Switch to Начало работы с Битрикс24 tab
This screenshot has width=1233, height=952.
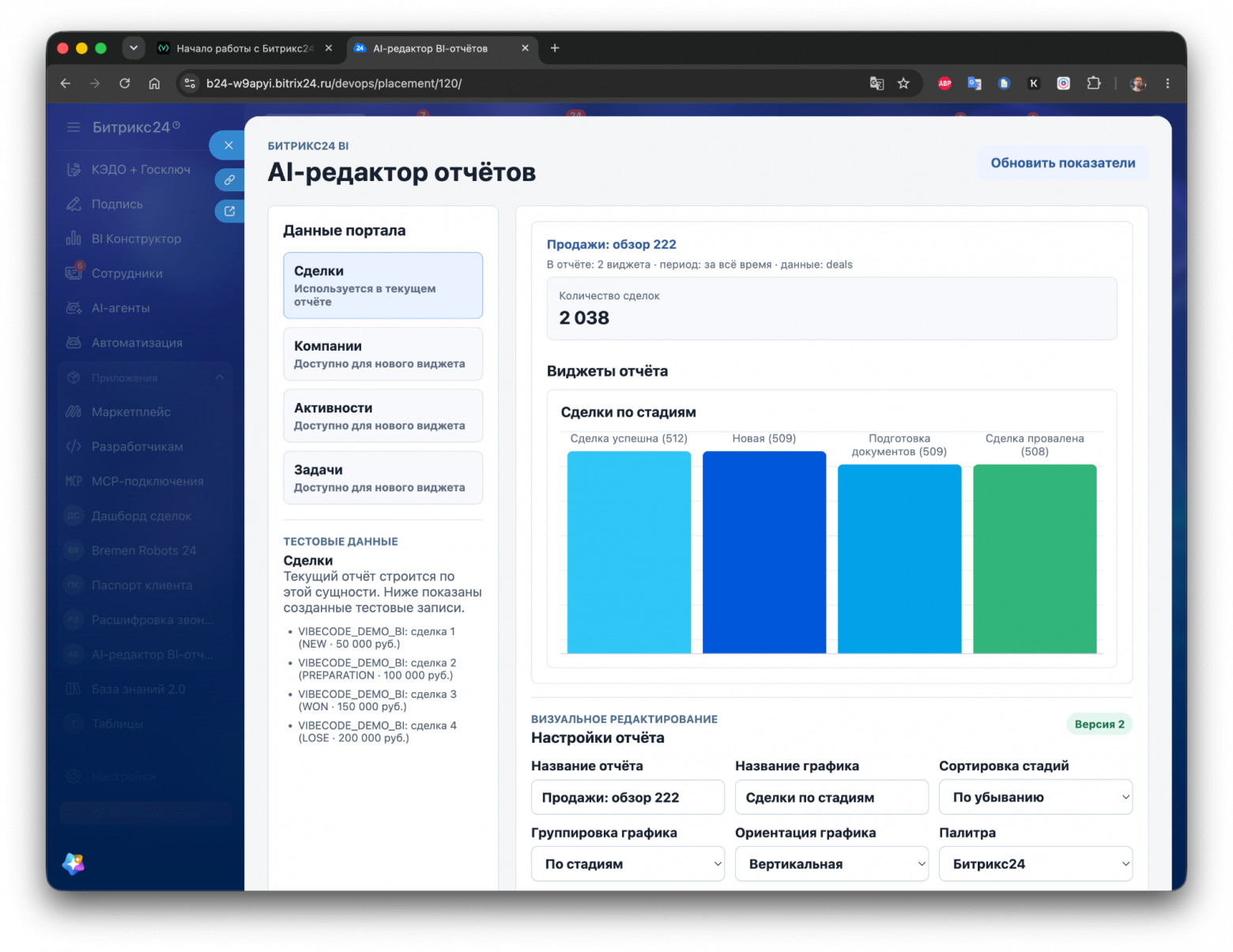click(x=245, y=48)
